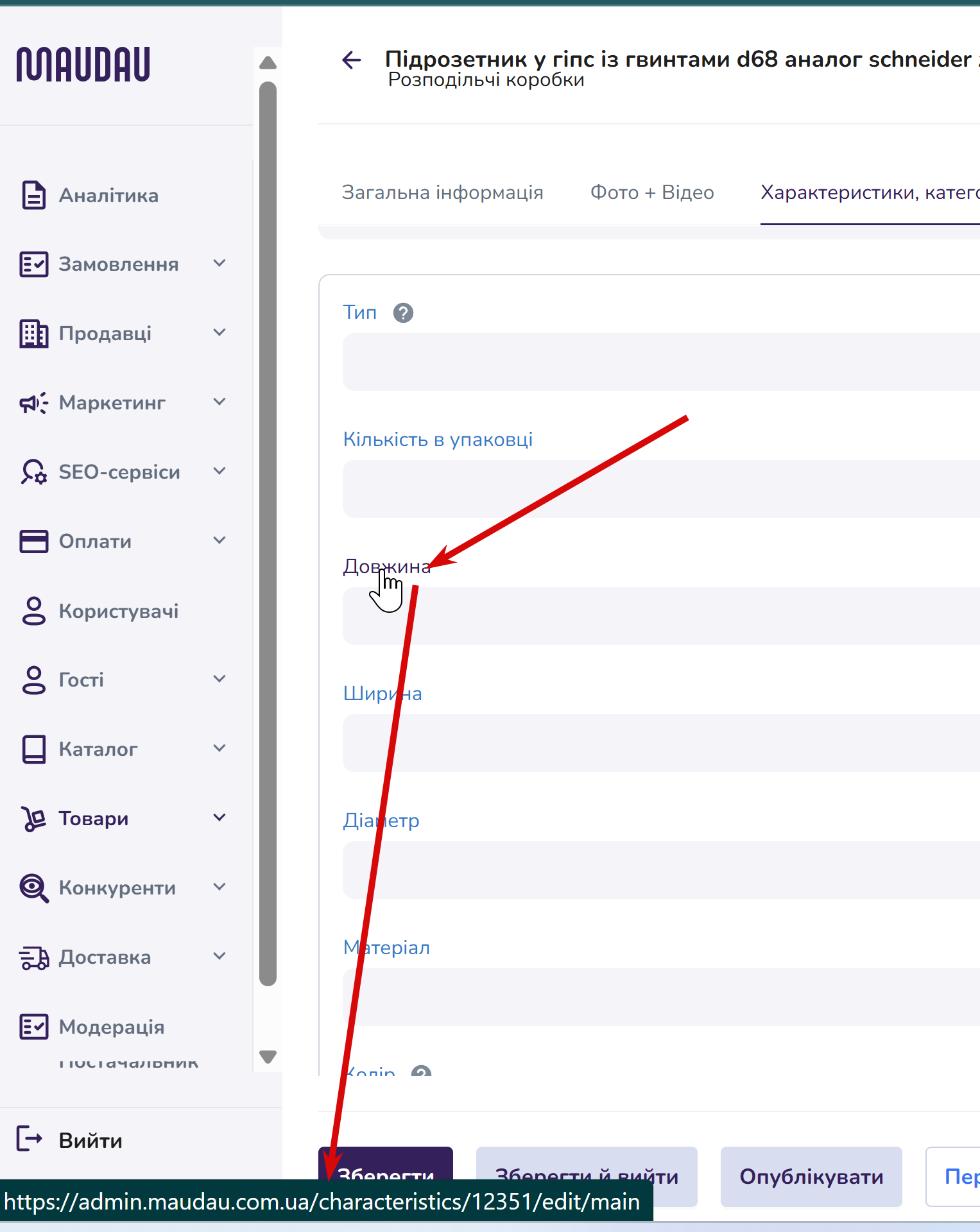Click the Кількість в упаковці field
This screenshot has width=980, height=1232.
pos(661,489)
